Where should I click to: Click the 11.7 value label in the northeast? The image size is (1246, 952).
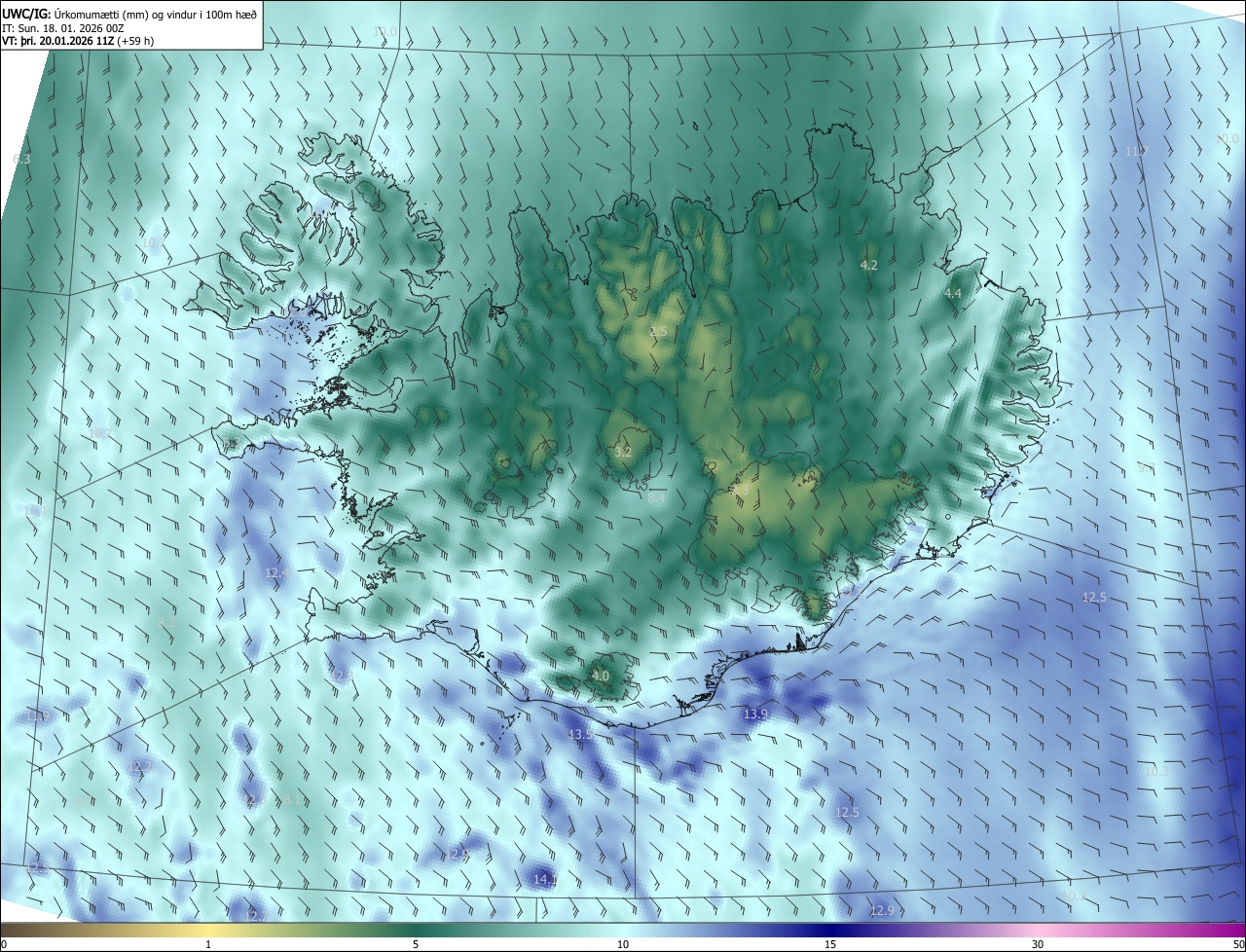pos(1136,151)
